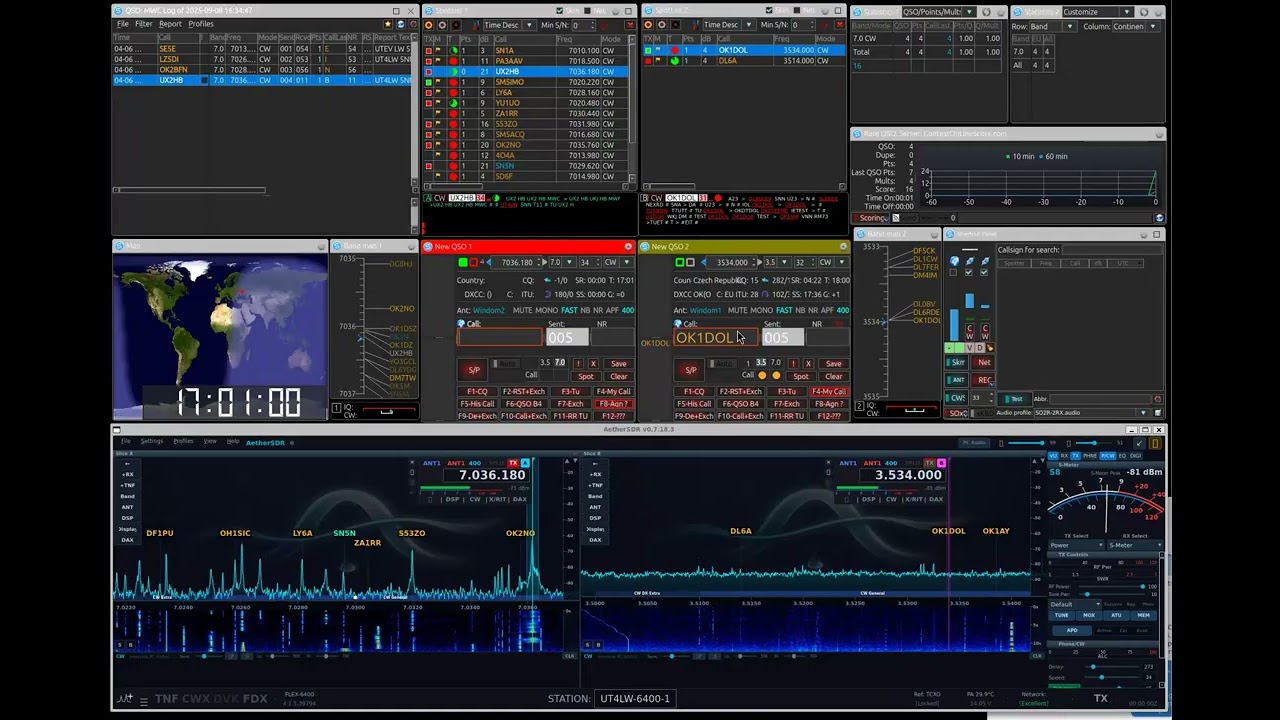The height and width of the screenshot is (720, 1280).
Task: Select the UX2HB row in Spotlist 1
Action: point(528,72)
